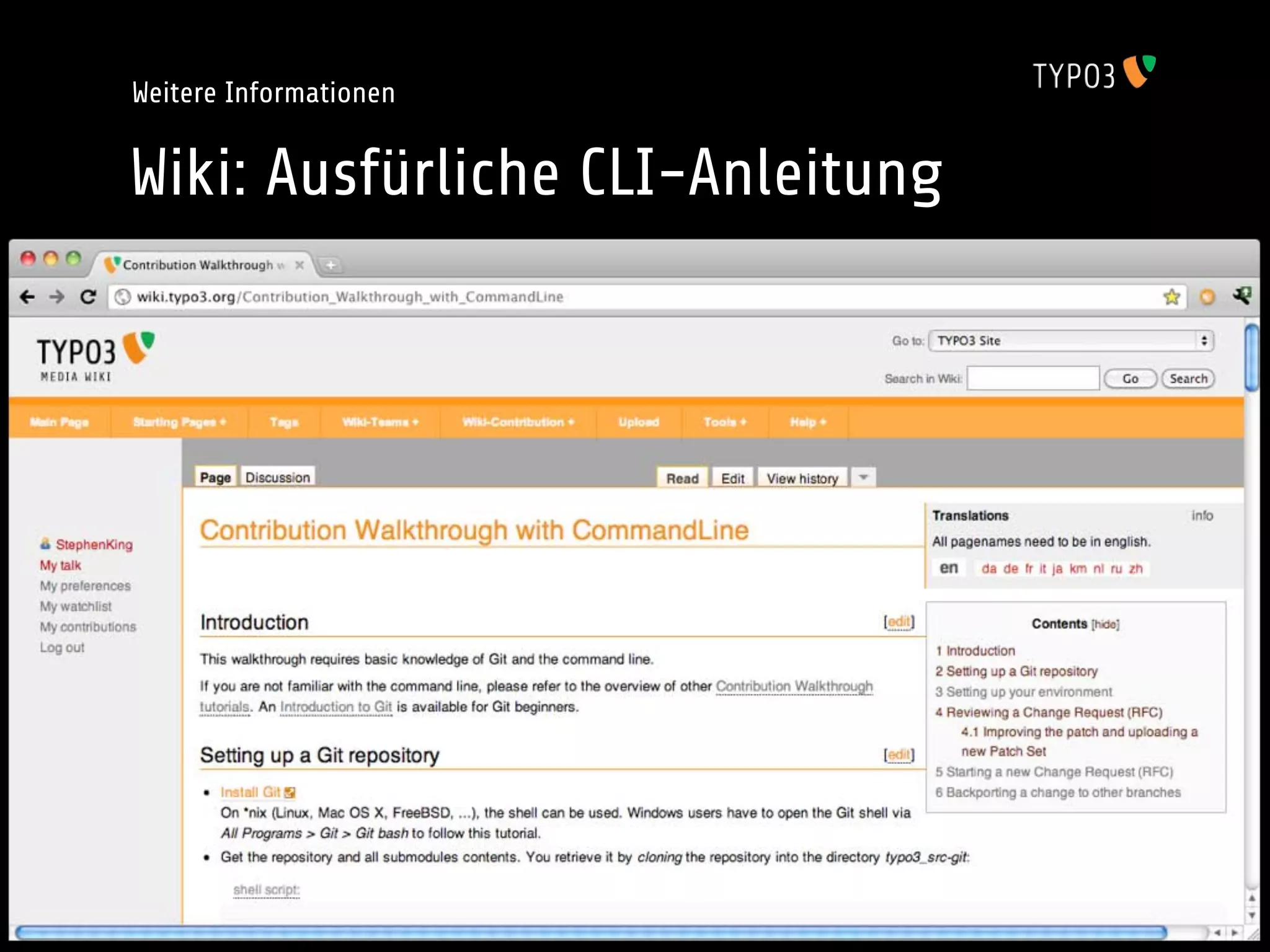Expand the Starting Pages menu
1270x952 pixels.
point(180,422)
